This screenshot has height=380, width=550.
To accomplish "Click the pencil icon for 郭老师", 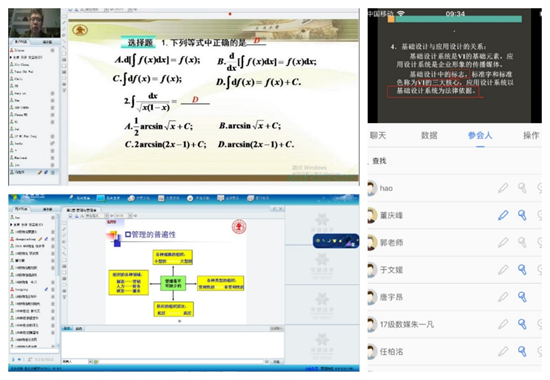I will pos(503,242).
